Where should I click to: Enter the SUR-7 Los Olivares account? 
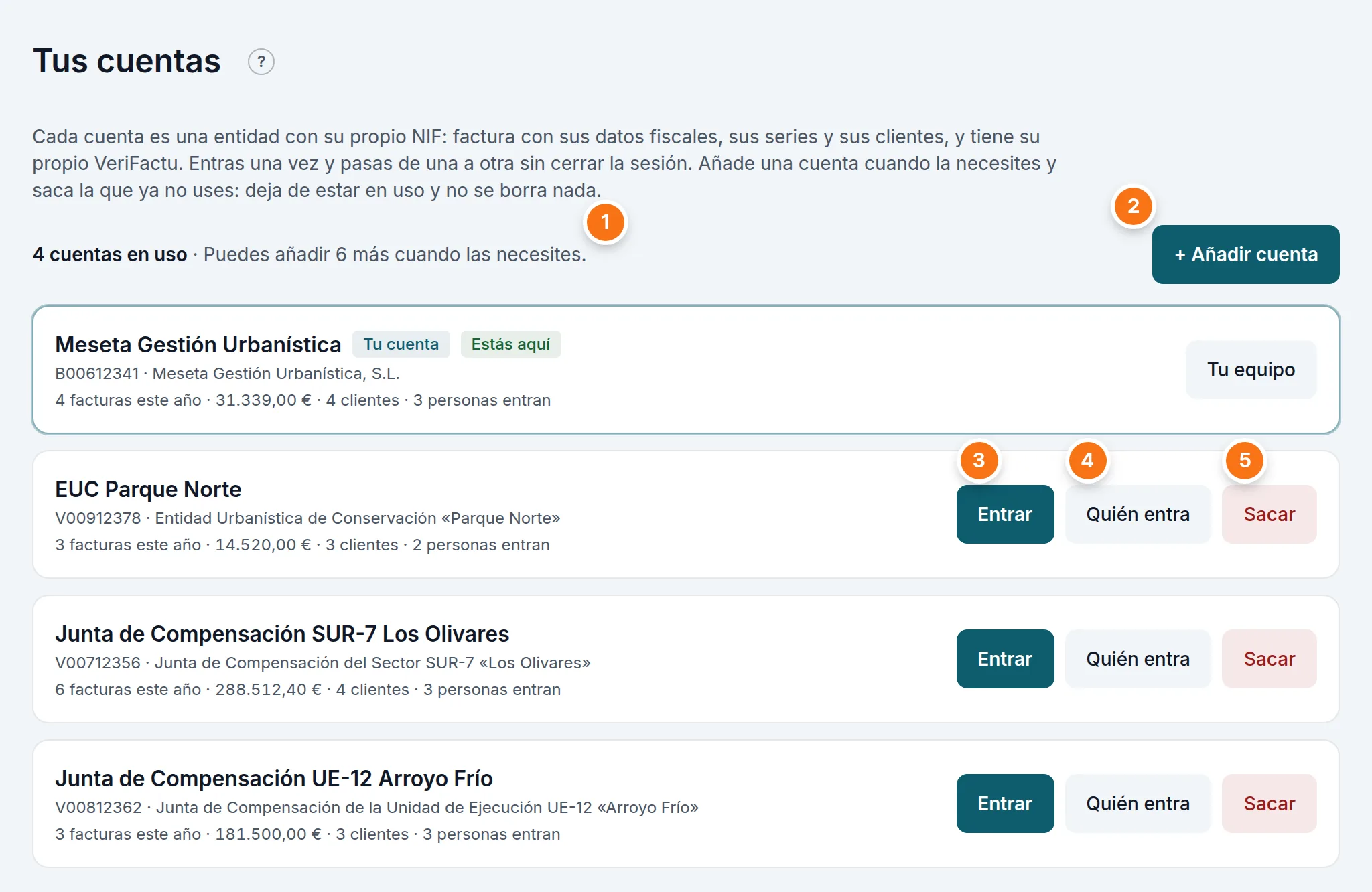1005,659
